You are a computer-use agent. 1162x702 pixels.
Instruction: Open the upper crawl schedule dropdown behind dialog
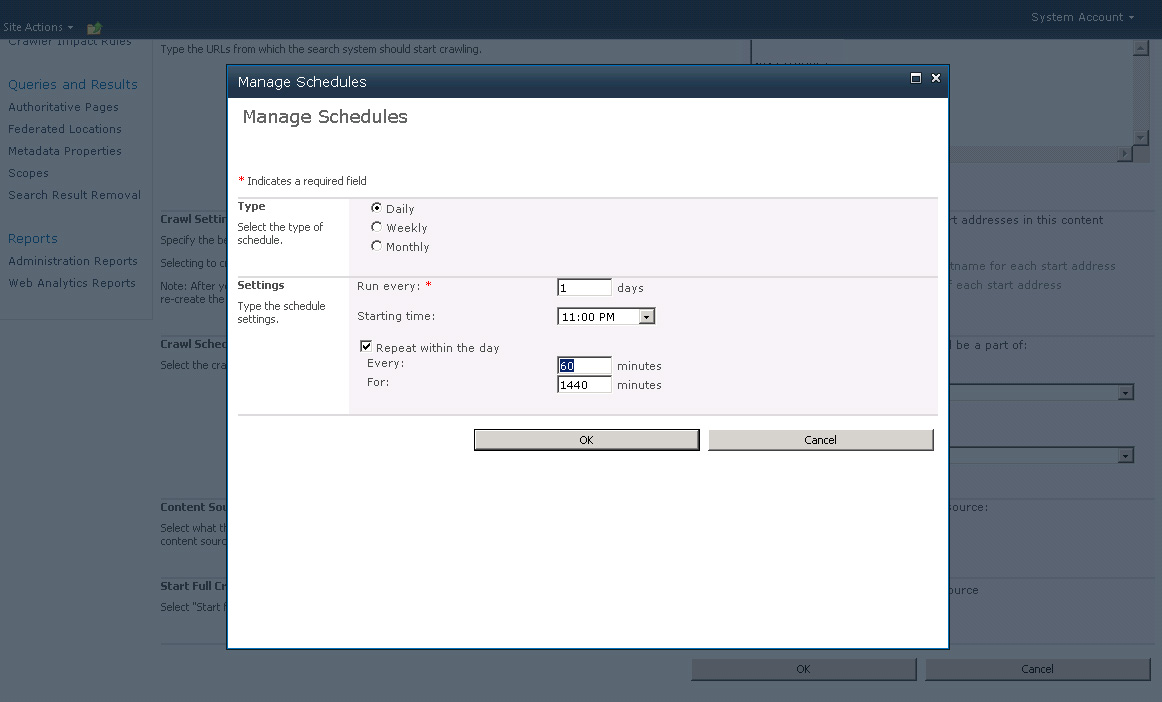(1126, 392)
